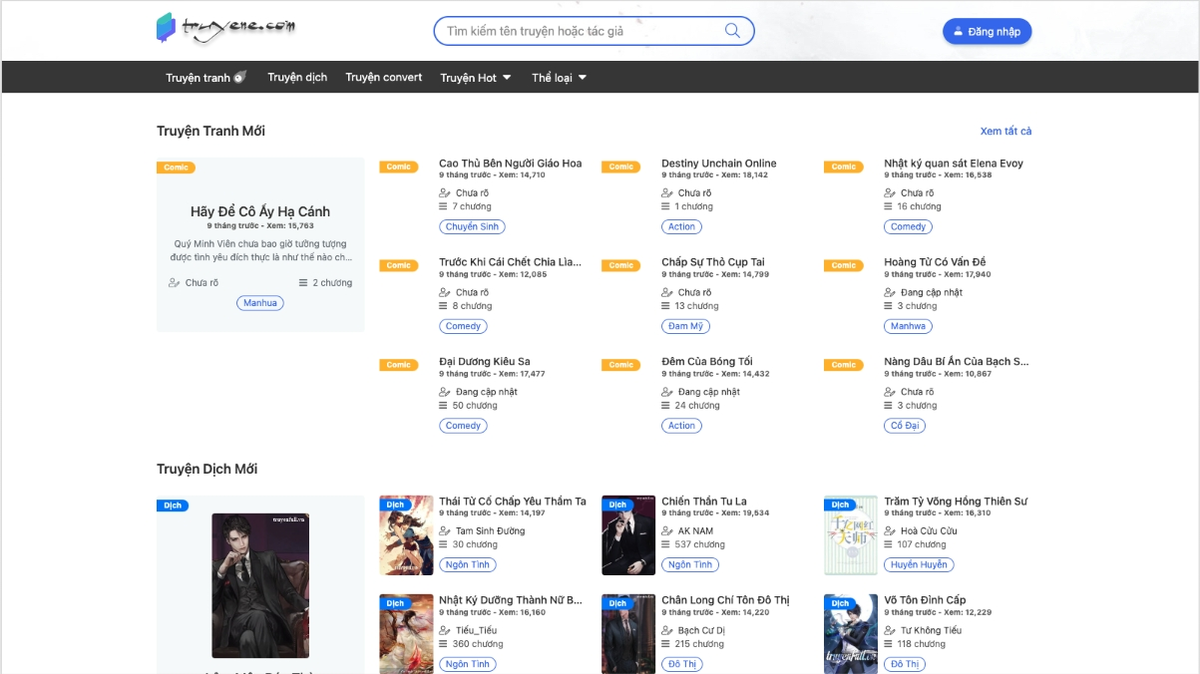Click the ball icon beside Truyện tranh
This screenshot has height=674, width=1200.
tap(240, 77)
